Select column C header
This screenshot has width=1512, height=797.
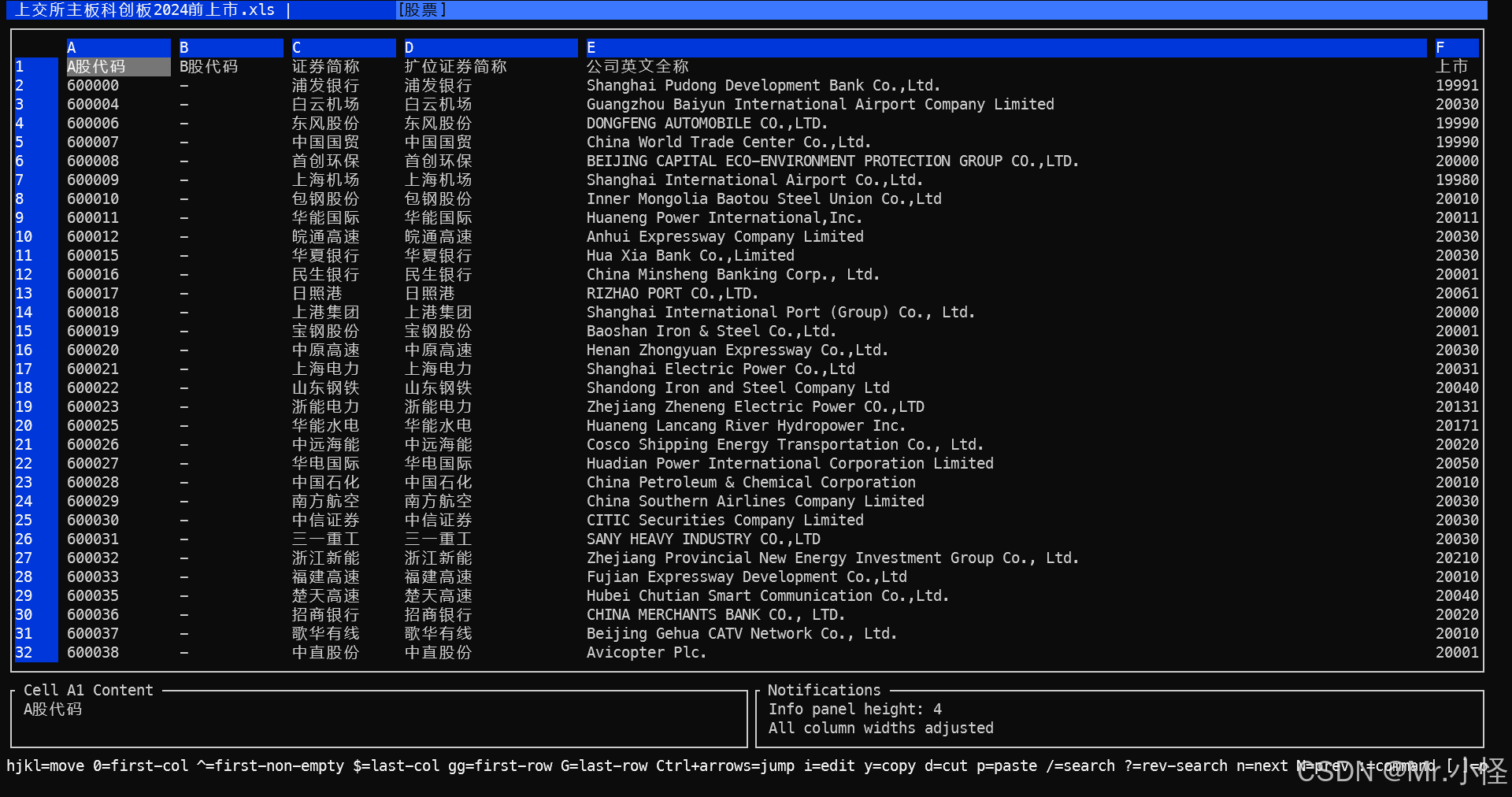pos(343,47)
